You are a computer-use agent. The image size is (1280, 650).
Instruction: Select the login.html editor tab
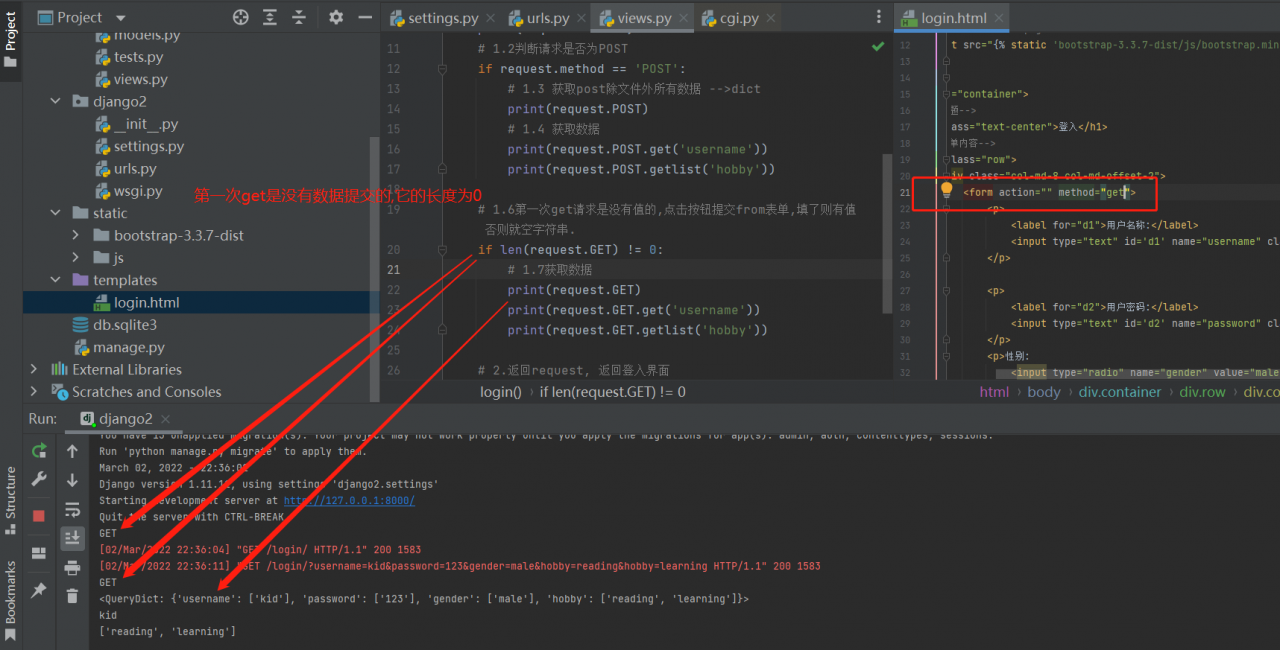click(x=953, y=18)
